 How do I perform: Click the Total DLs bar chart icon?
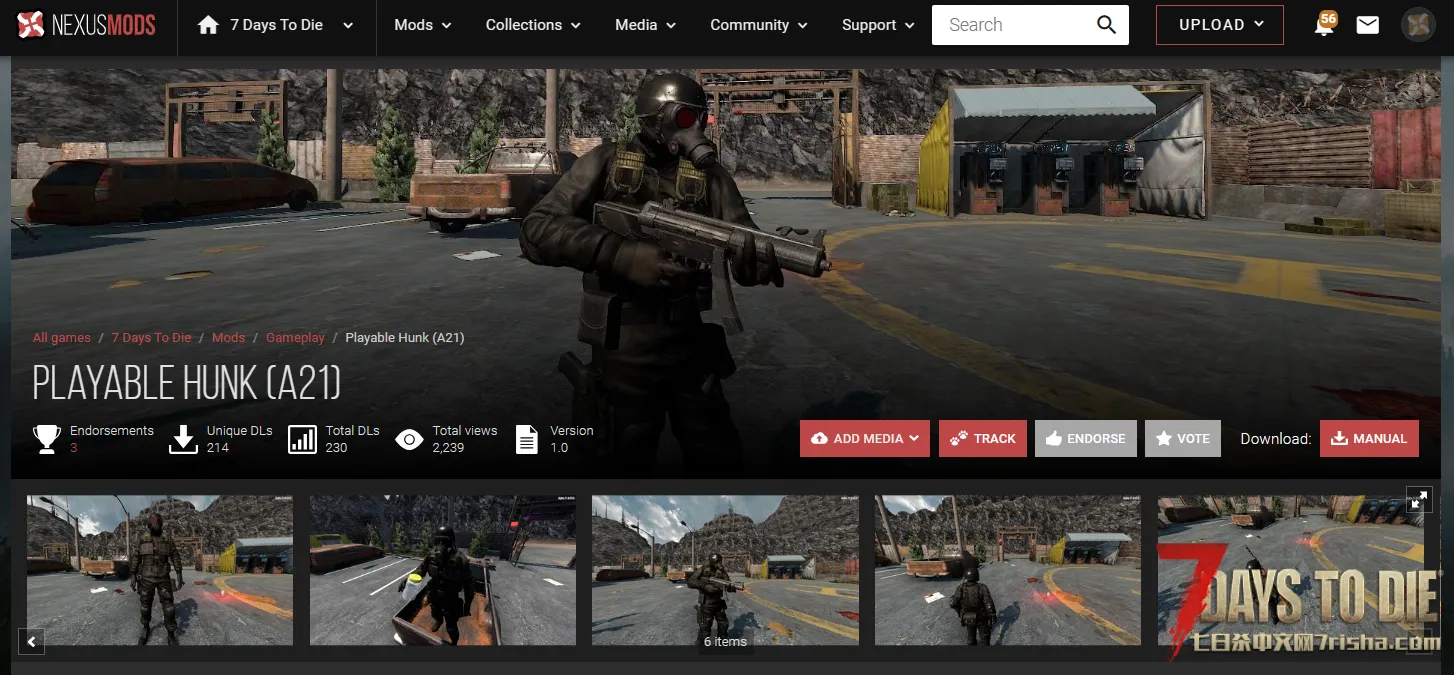pyautogui.click(x=302, y=439)
